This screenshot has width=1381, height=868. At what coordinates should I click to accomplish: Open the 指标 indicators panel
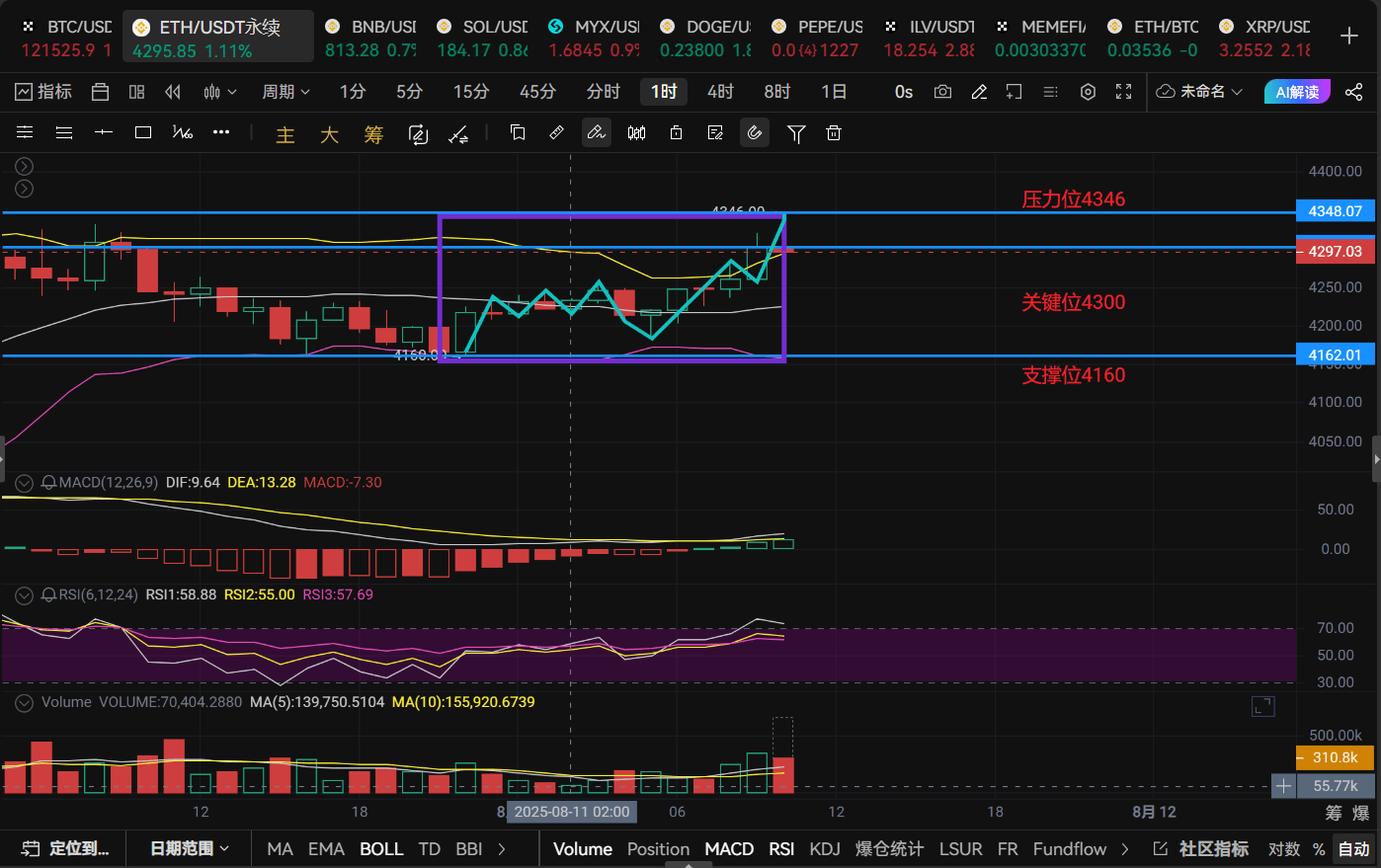(43, 92)
